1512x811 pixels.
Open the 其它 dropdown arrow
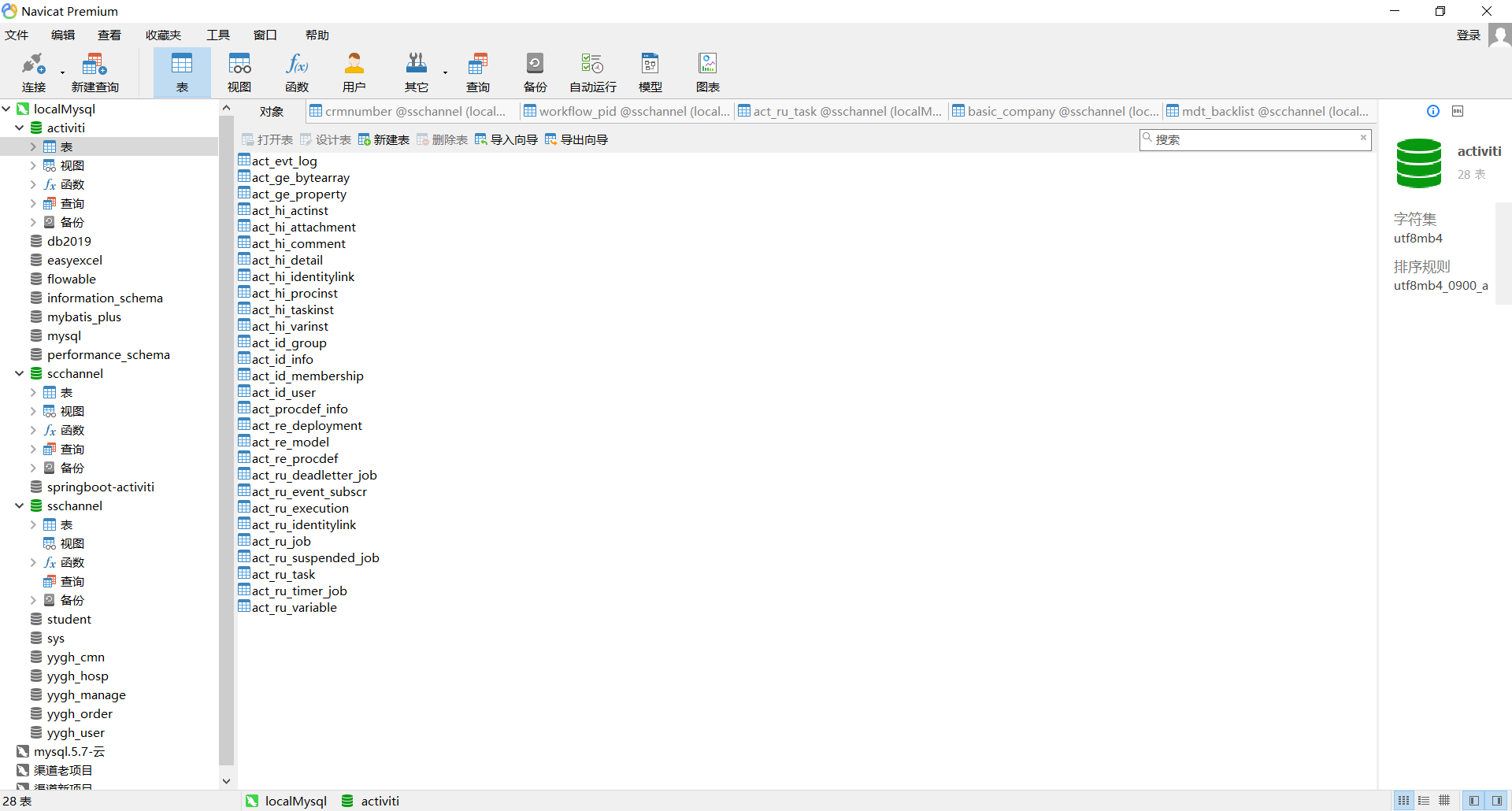[445, 72]
